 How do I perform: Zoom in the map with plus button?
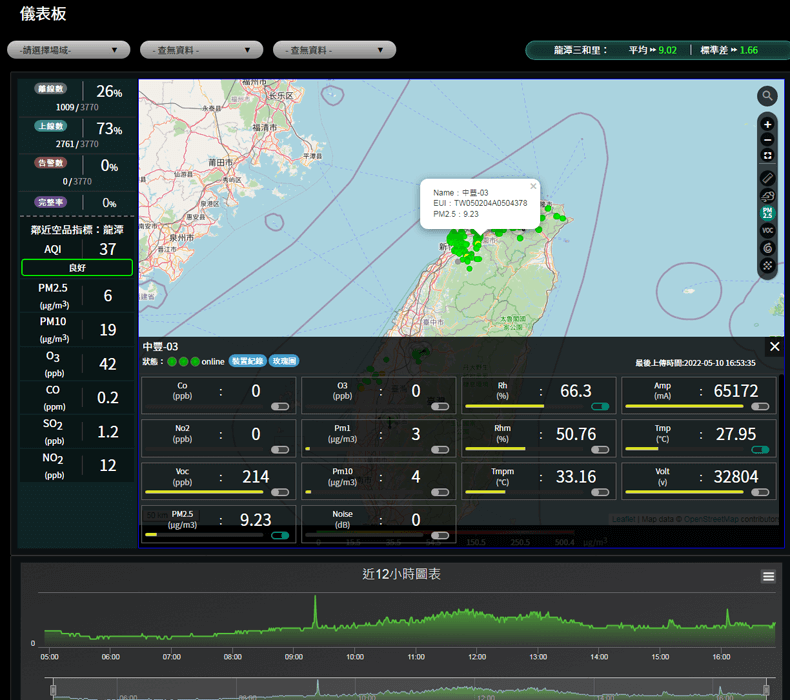pyautogui.click(x=767, y=124)
